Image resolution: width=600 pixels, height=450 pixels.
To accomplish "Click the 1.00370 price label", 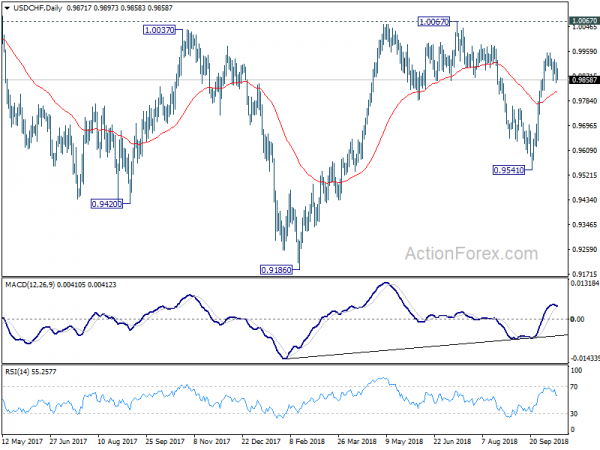I will (159, 30).
